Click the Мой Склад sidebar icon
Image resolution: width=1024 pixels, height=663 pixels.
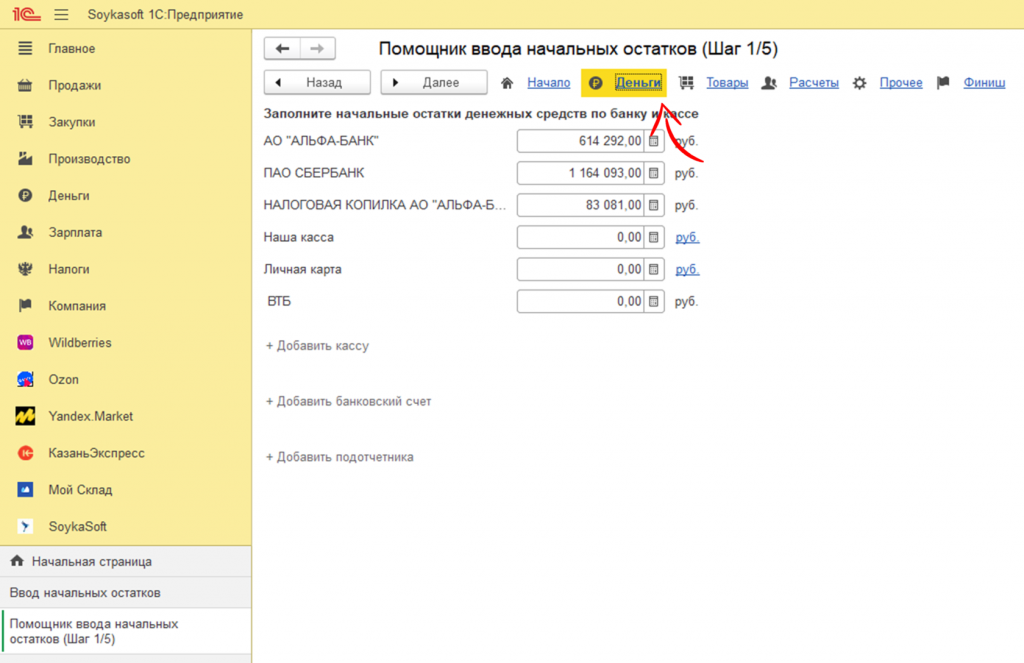(x=26, y=490)
